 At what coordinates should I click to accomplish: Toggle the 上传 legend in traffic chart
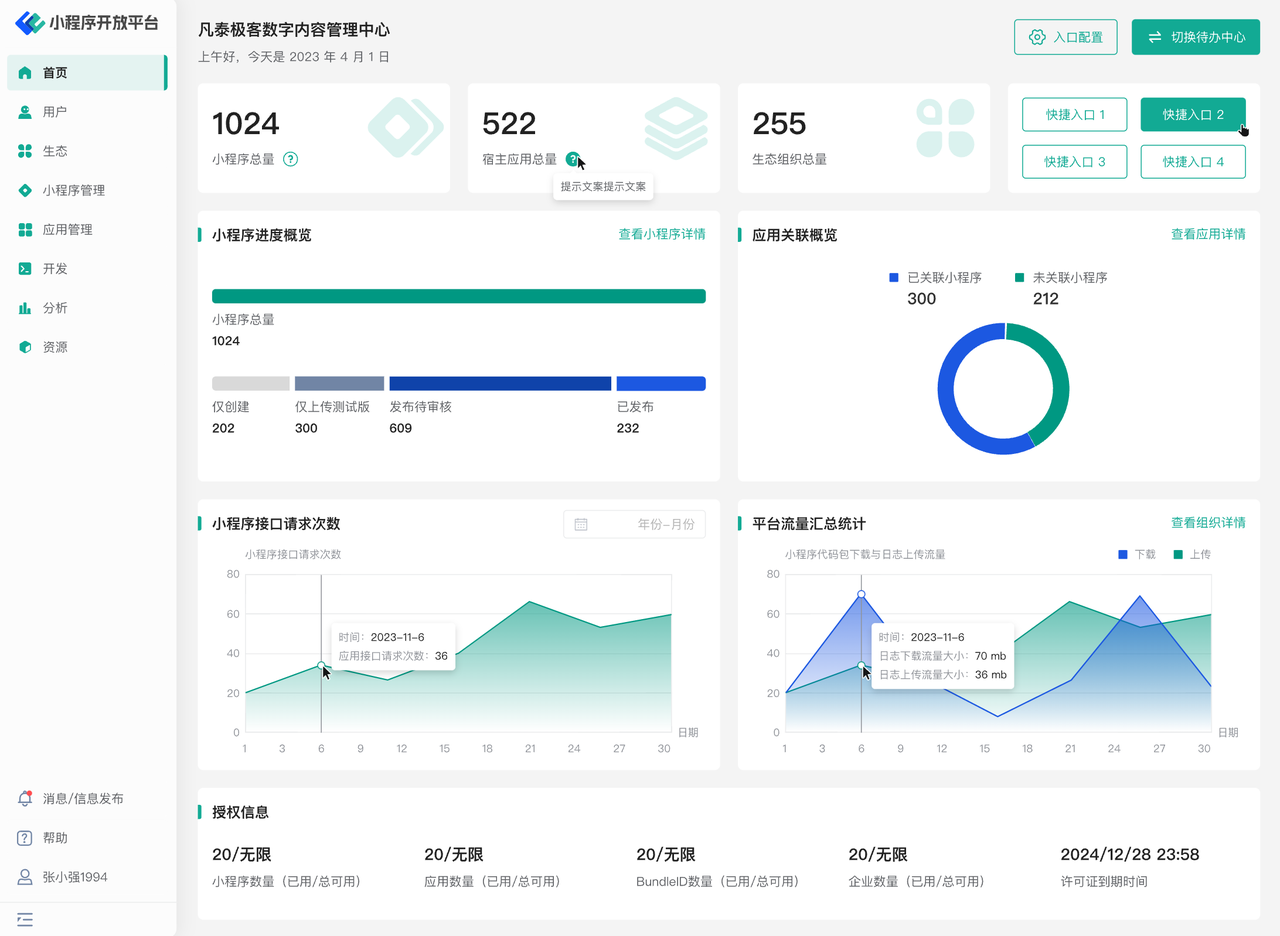pos(1191,554)
